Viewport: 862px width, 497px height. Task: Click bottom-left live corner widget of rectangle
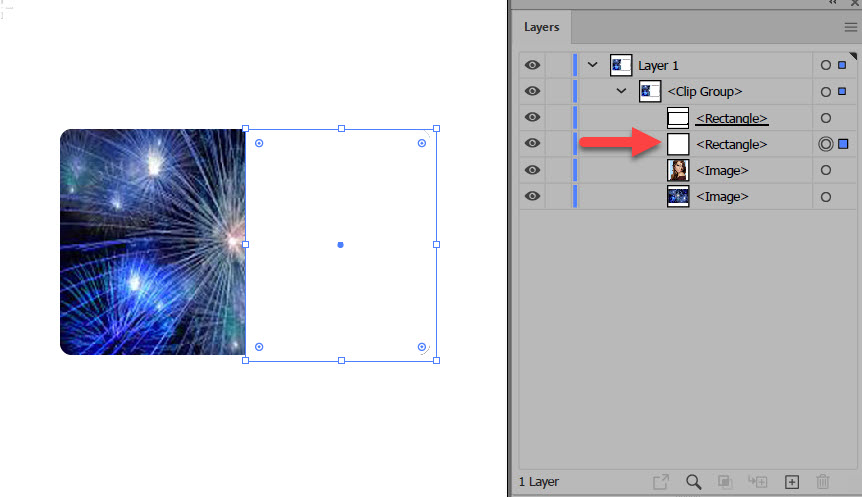(259, 347)
